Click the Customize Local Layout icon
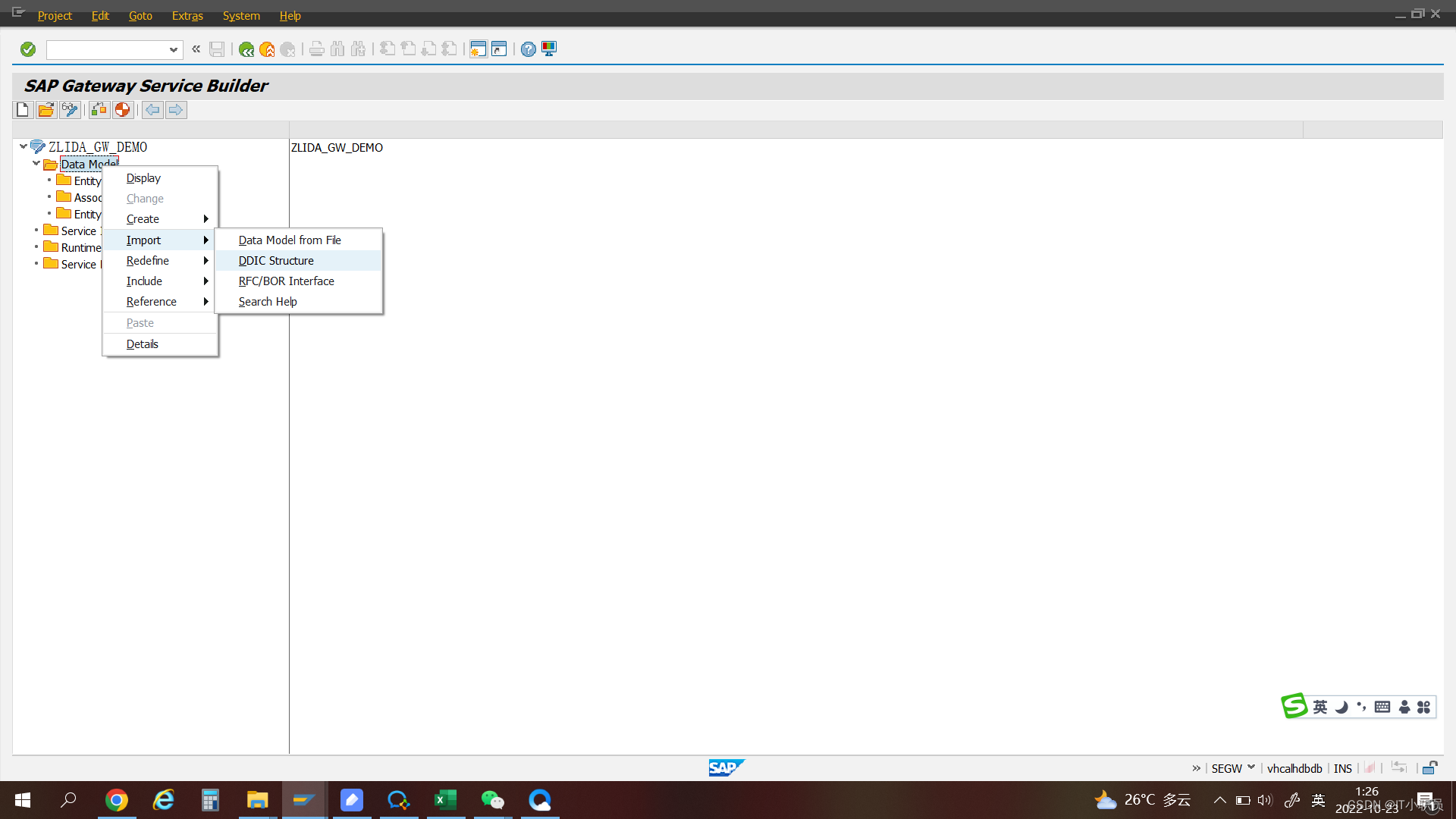Image resolution: width=1456 pixels, height=819 pixels. point(549,49)
